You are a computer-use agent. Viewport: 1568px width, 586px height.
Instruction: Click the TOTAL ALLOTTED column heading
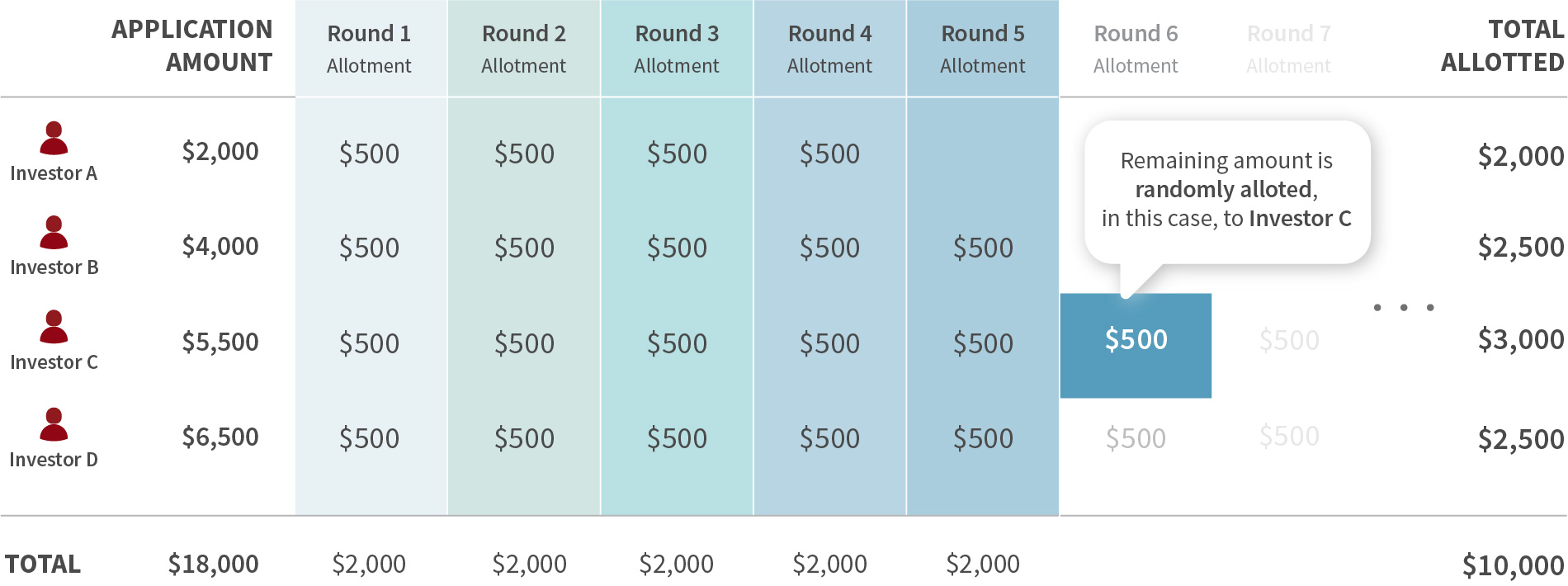[1502, 45]
